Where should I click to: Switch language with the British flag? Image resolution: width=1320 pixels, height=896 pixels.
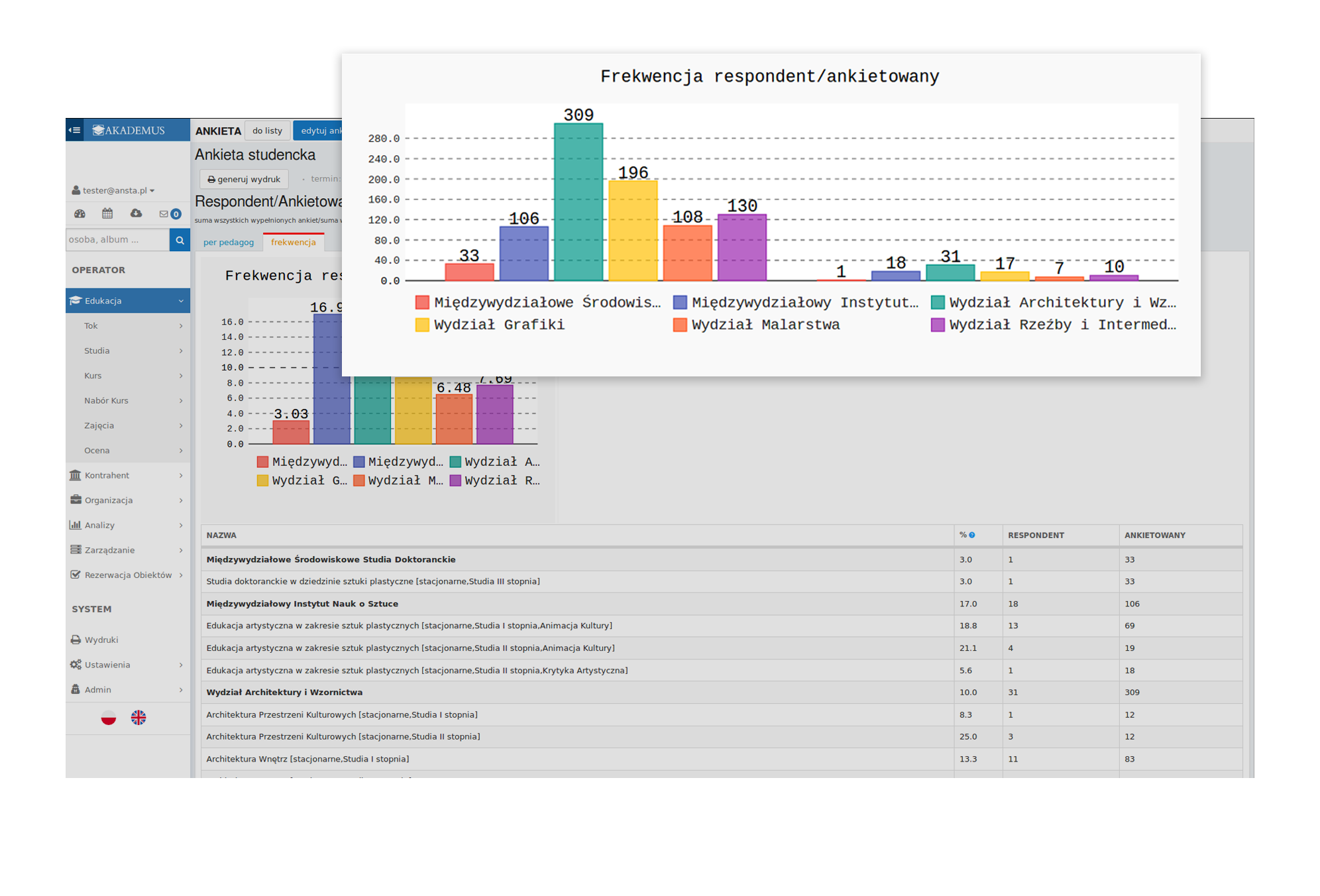point(138,718)
